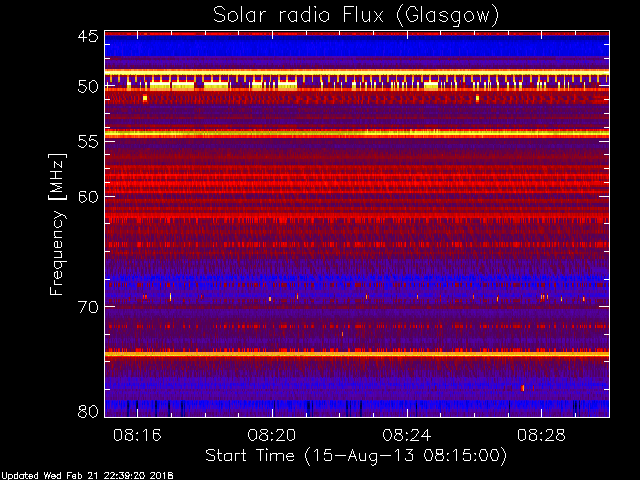Select the 55 MHz frequency axis label
640x480 pixels.
88,142
